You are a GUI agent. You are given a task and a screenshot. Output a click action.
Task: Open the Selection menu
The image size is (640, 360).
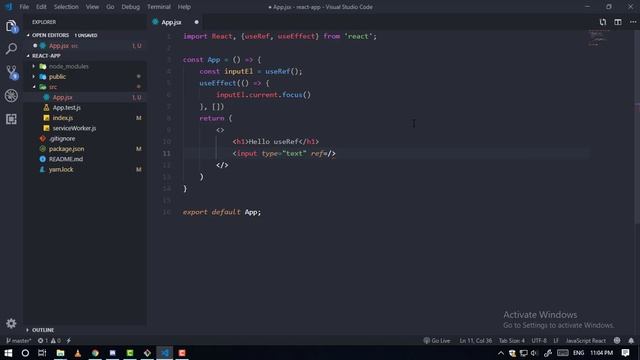point(66,7)
